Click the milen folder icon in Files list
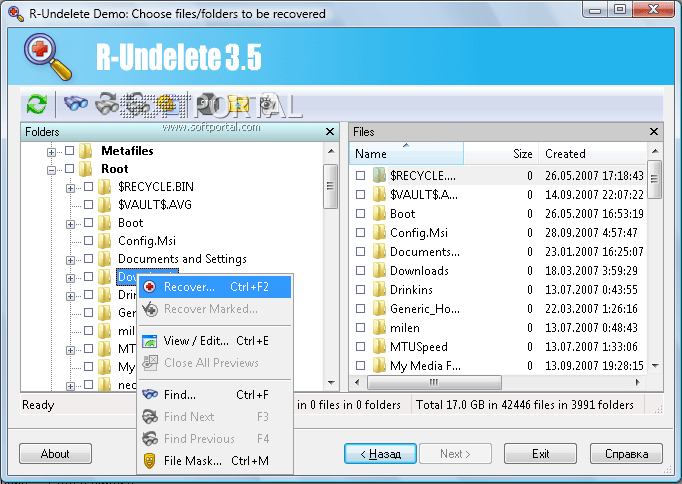 [x=379, y=327]
